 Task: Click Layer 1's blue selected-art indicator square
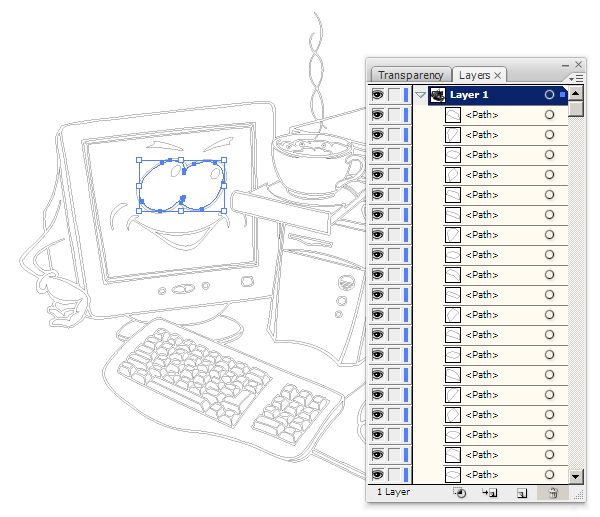pos(562,95)
